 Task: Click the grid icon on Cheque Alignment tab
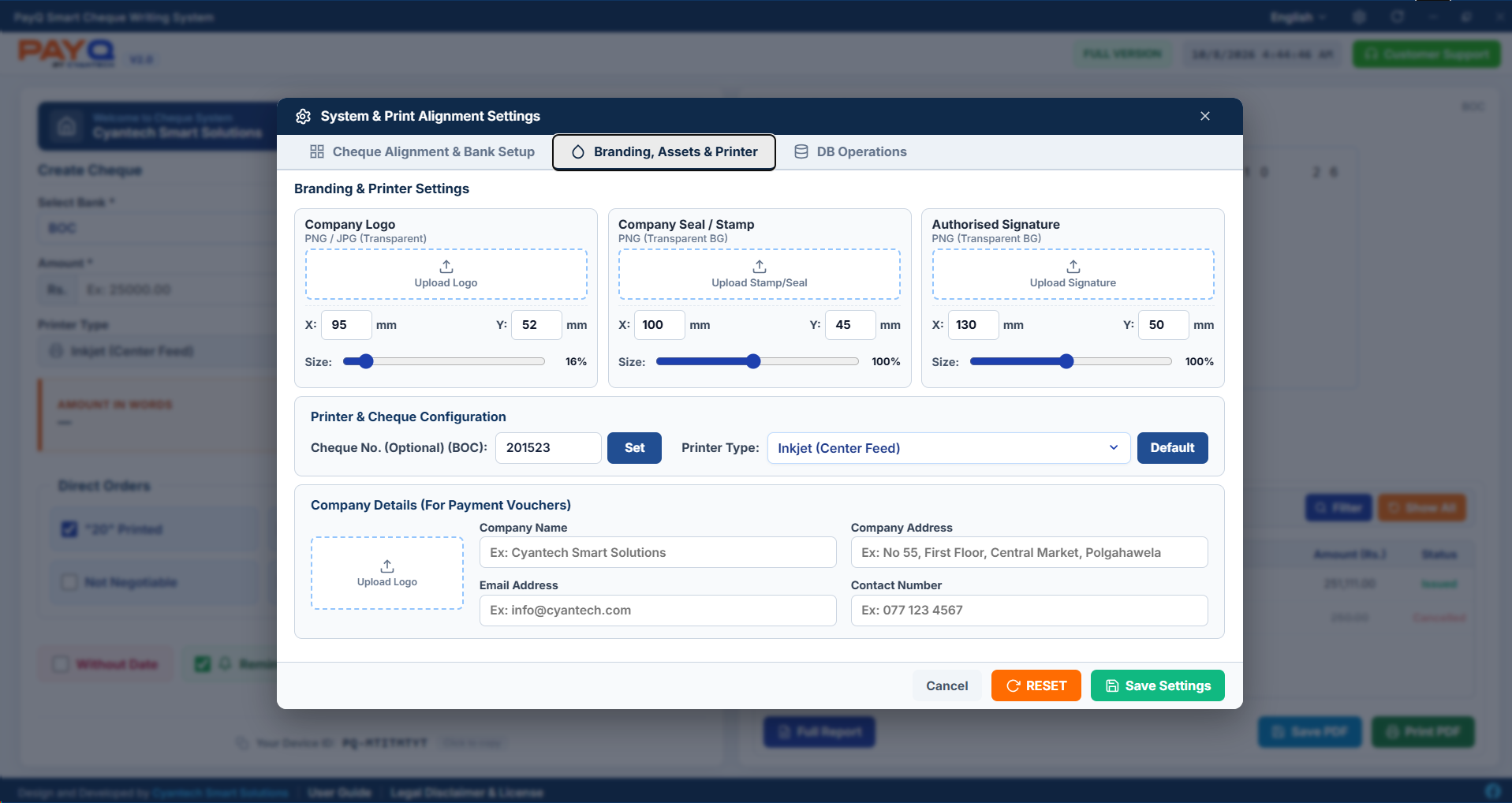click(317, 151)
